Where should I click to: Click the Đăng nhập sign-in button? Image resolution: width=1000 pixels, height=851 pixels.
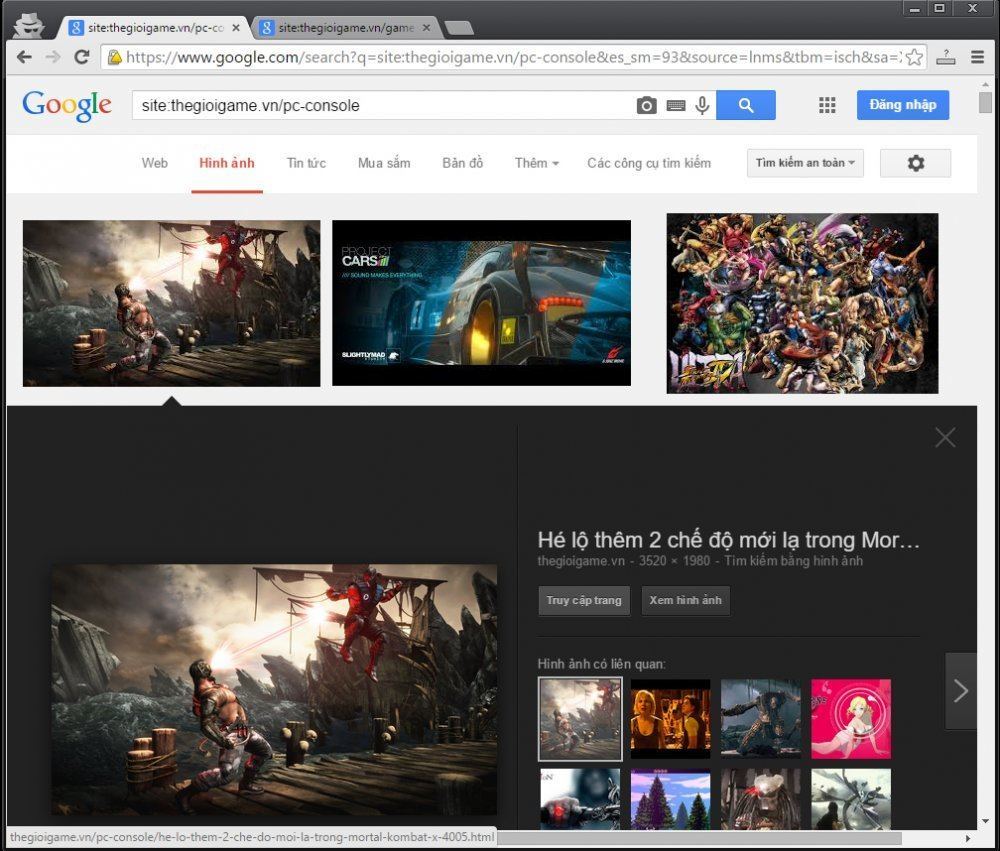tap(902, 105)
